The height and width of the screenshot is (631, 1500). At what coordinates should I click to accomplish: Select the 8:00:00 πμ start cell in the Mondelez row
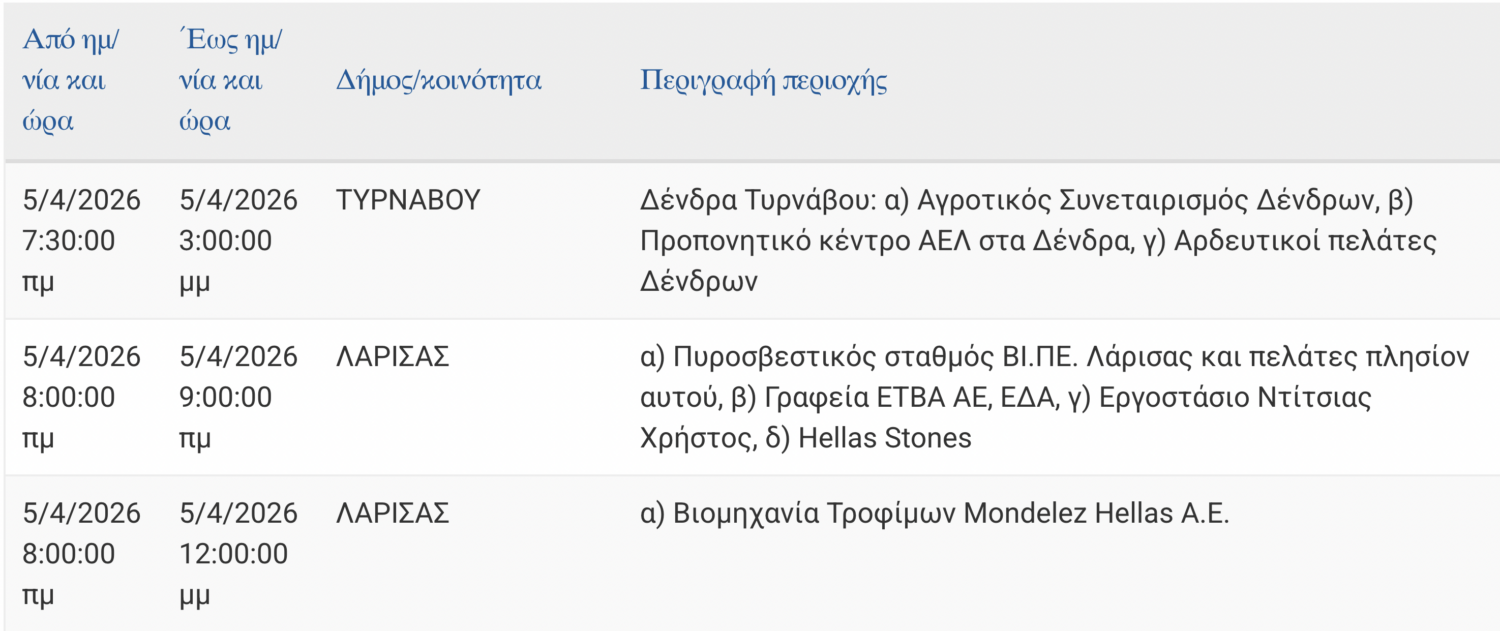(70, 554)
